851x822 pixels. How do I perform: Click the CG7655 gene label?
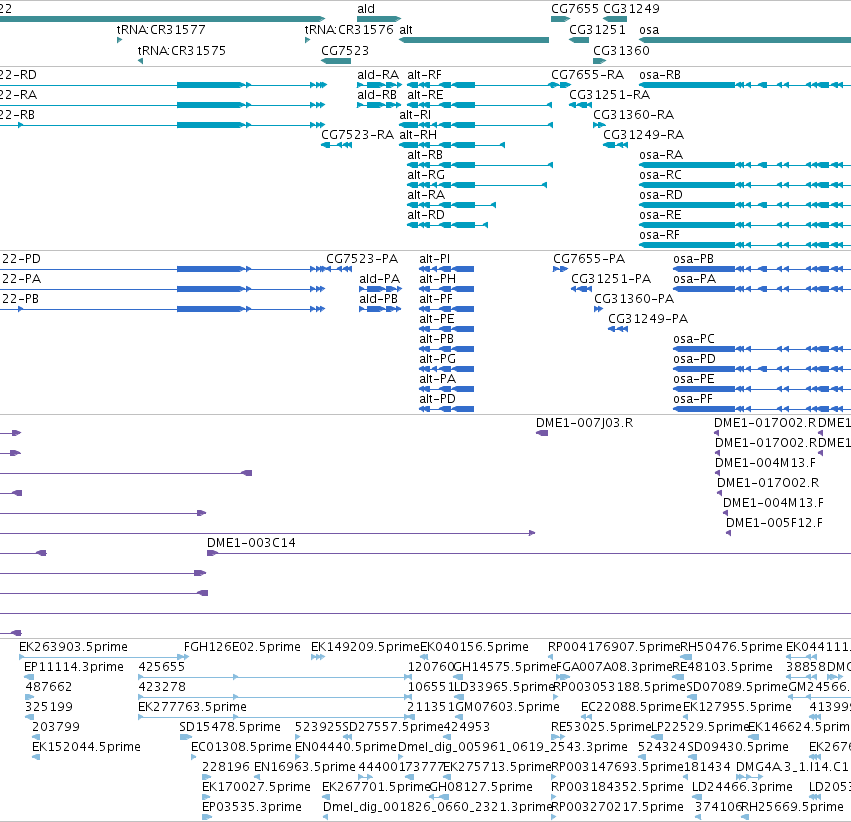[x=575, y=9]
